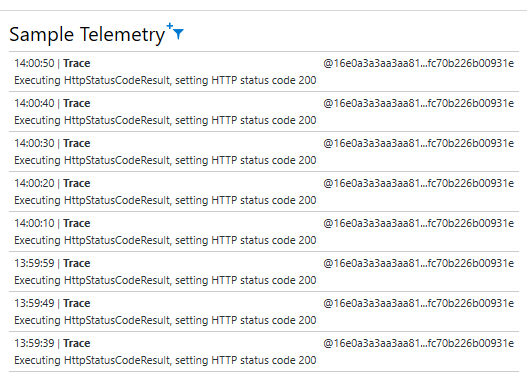The image size is (527, 377).
Task: Select the 13:59:39 Trace entry
Action: (x=264, y=351)
